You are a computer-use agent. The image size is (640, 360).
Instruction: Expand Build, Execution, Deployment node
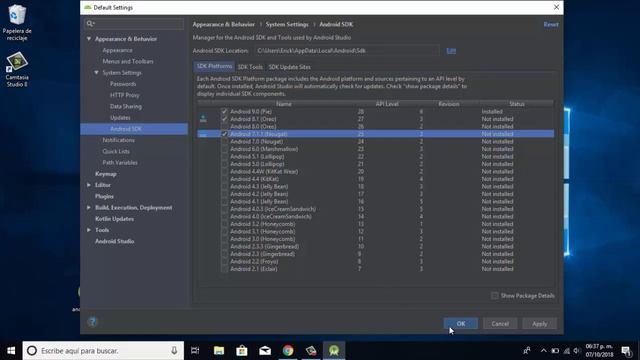89,207
